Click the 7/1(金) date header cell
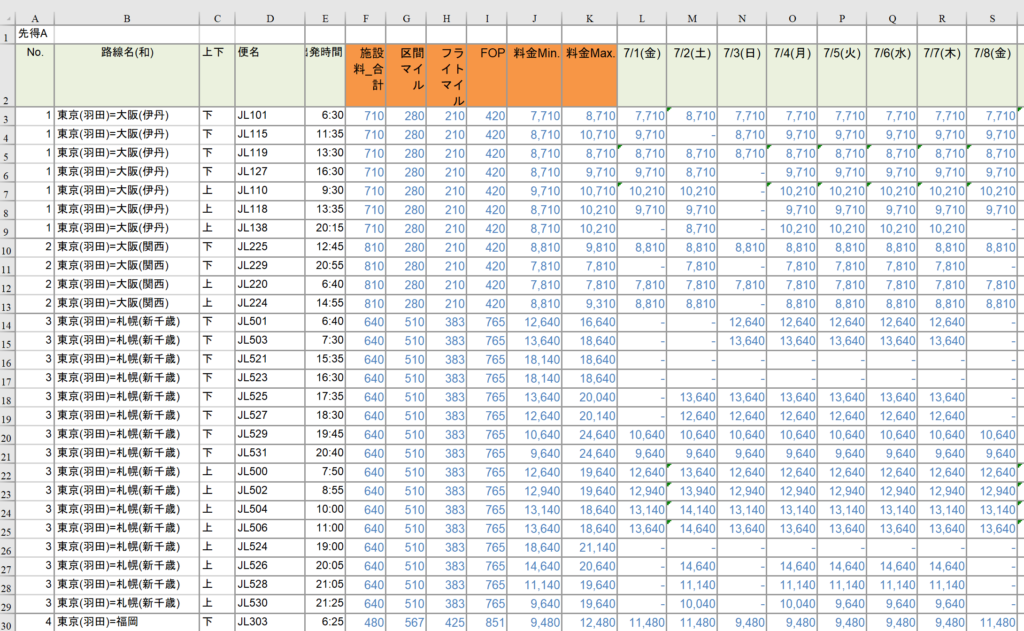The width and height of the screenshot is (1024, 631). point(642,52)
